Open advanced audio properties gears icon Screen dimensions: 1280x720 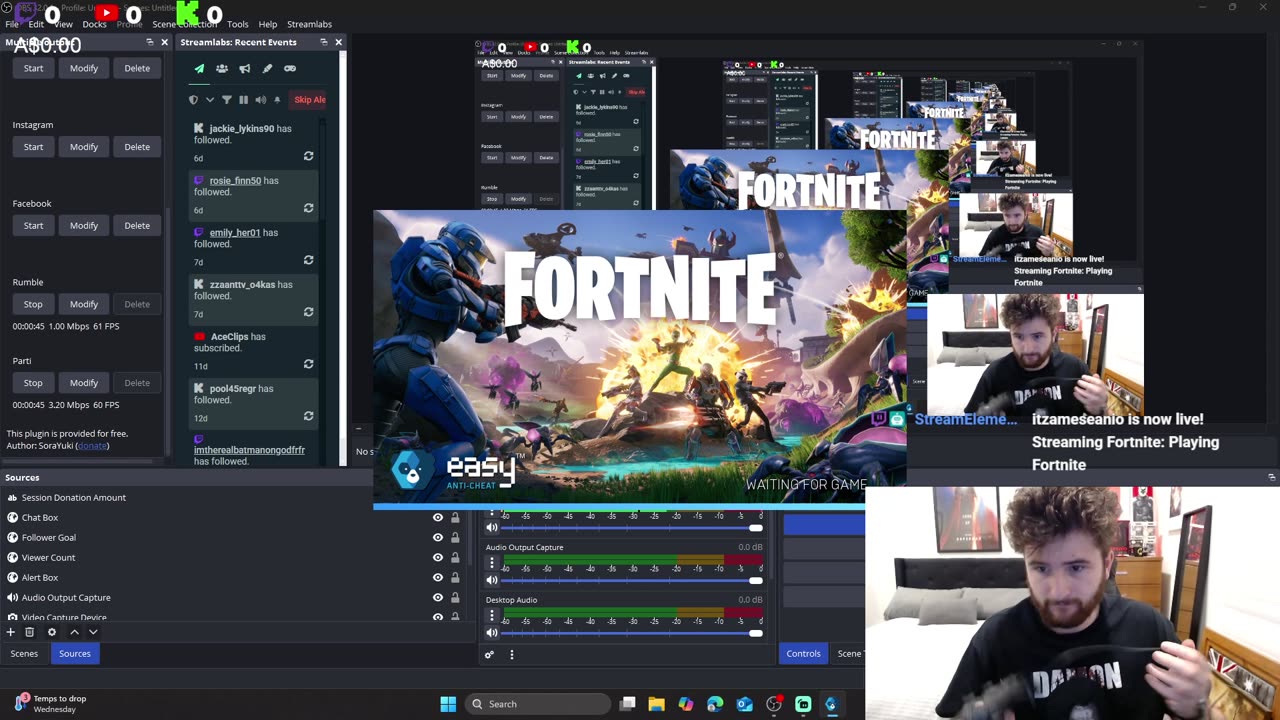coord(489,655)
